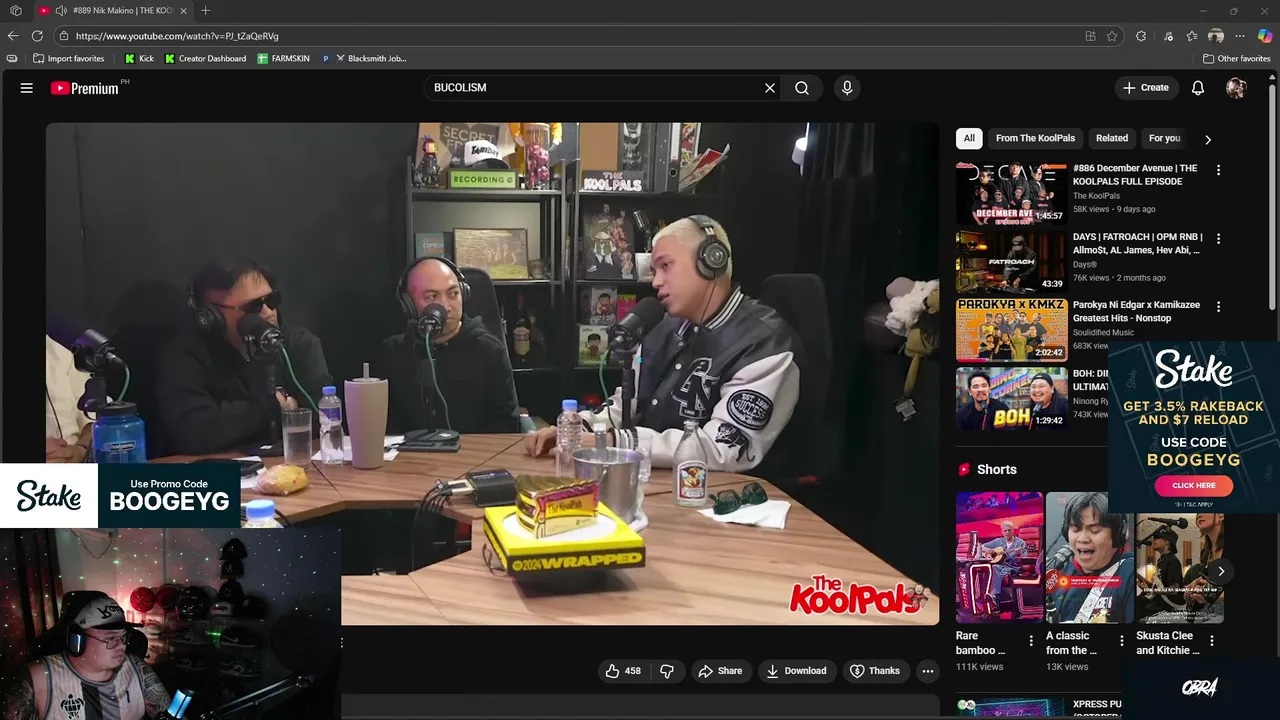Close the #889 Nik Makino tab

point(183,11)
